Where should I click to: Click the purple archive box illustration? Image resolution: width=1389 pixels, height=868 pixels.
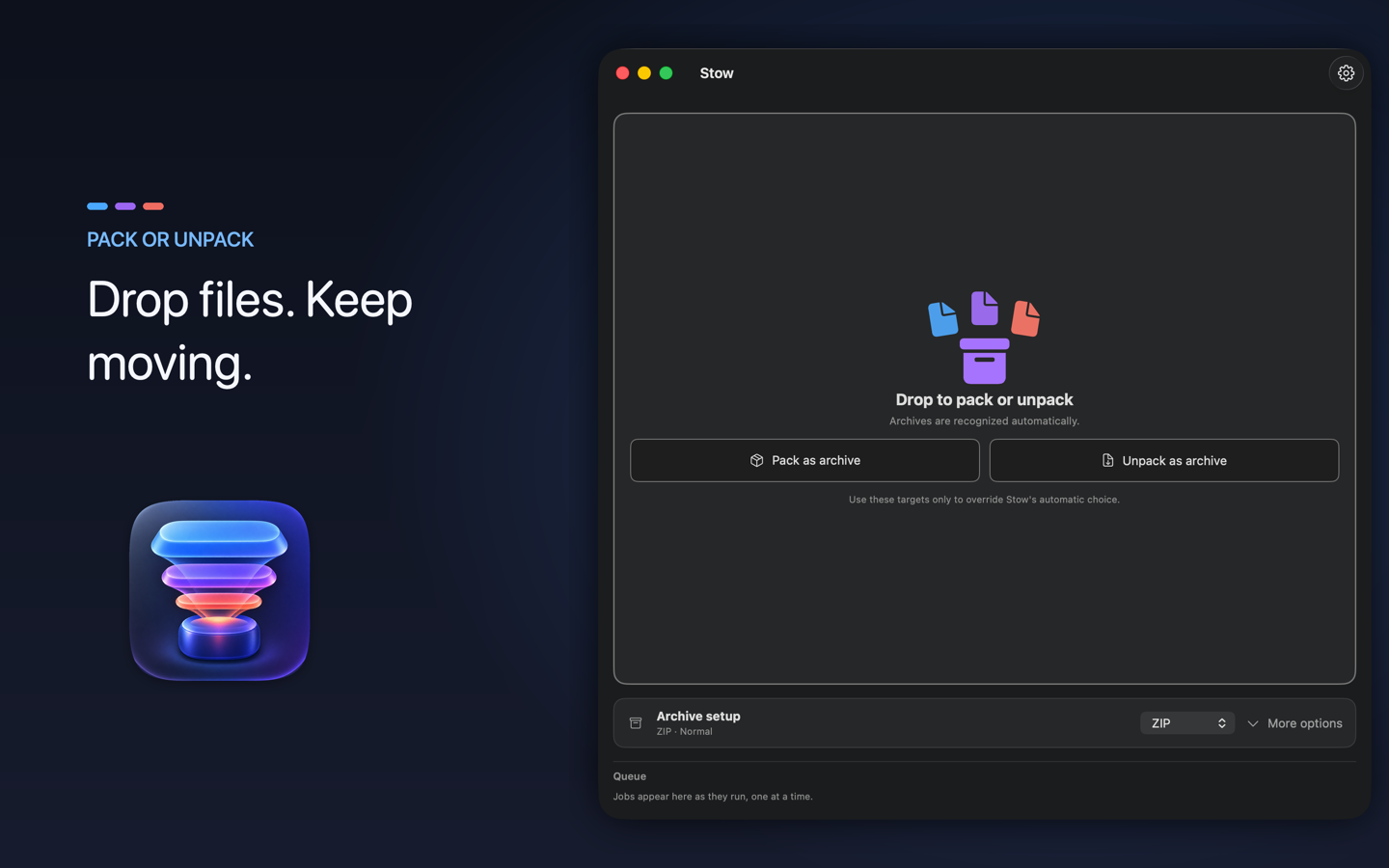984,361
